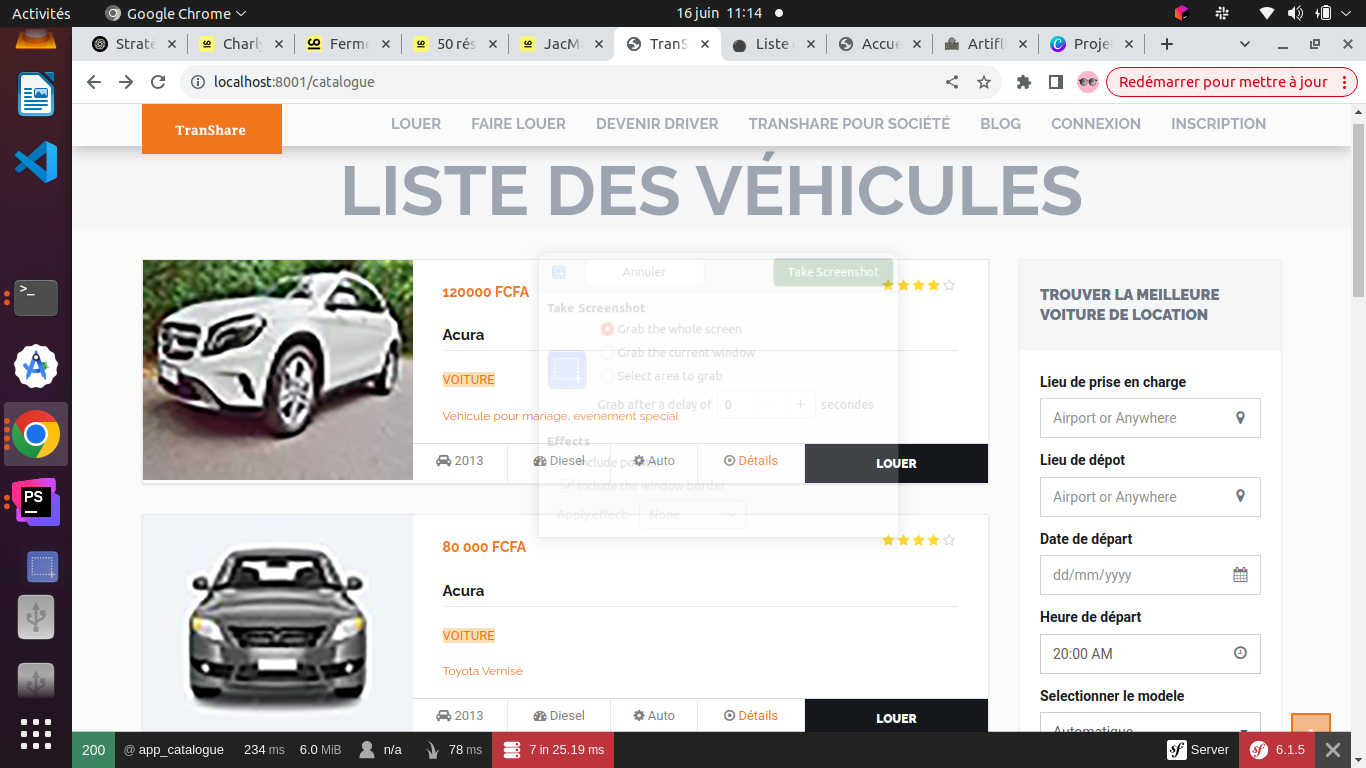Open a new browser tab

[1166, 44]
